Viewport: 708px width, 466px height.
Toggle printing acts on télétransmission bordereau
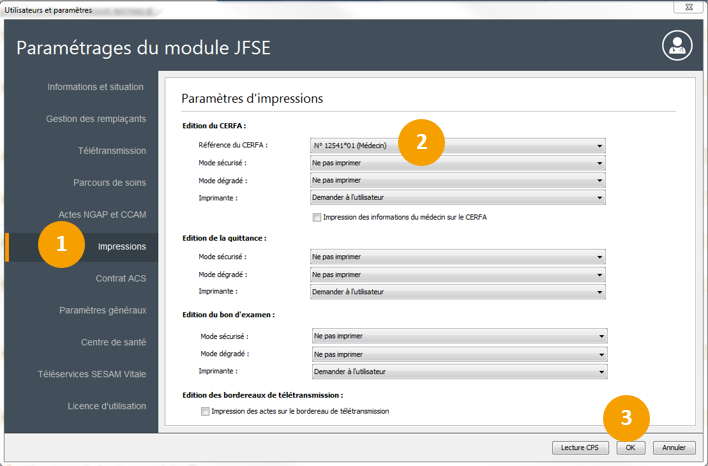[206, 411]
